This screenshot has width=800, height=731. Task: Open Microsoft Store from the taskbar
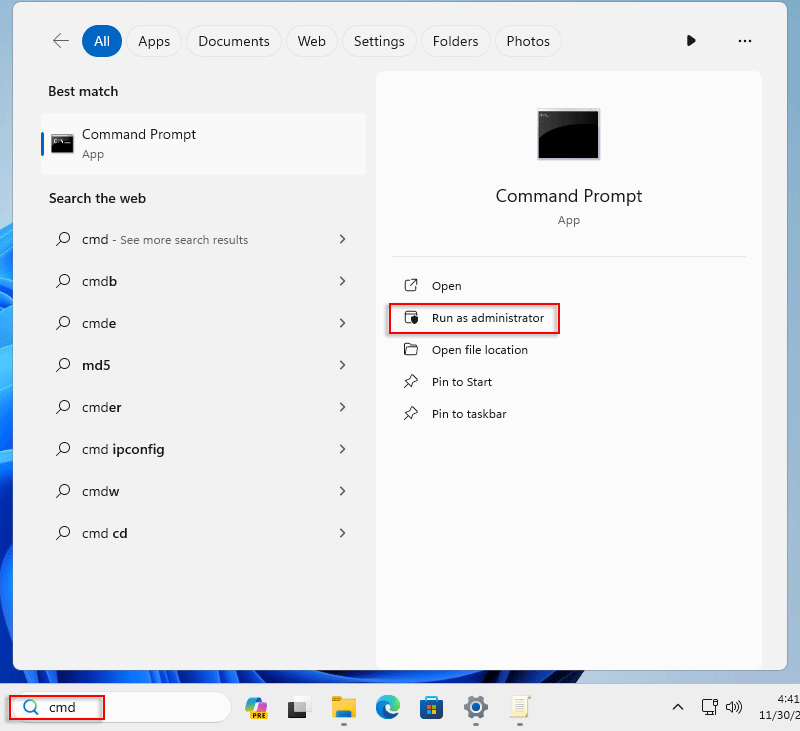tap(432, 708)
